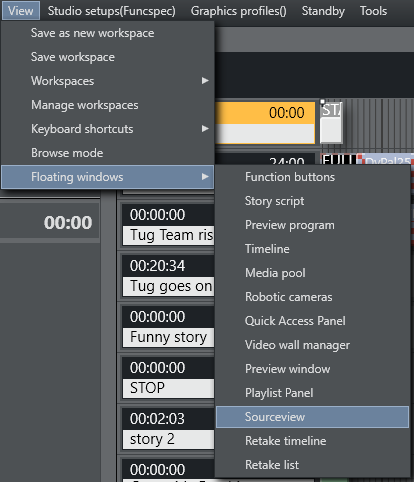Open Studio setups(Funcspec) menu
The height and width of the screenshot is (482, 414).
111,11
